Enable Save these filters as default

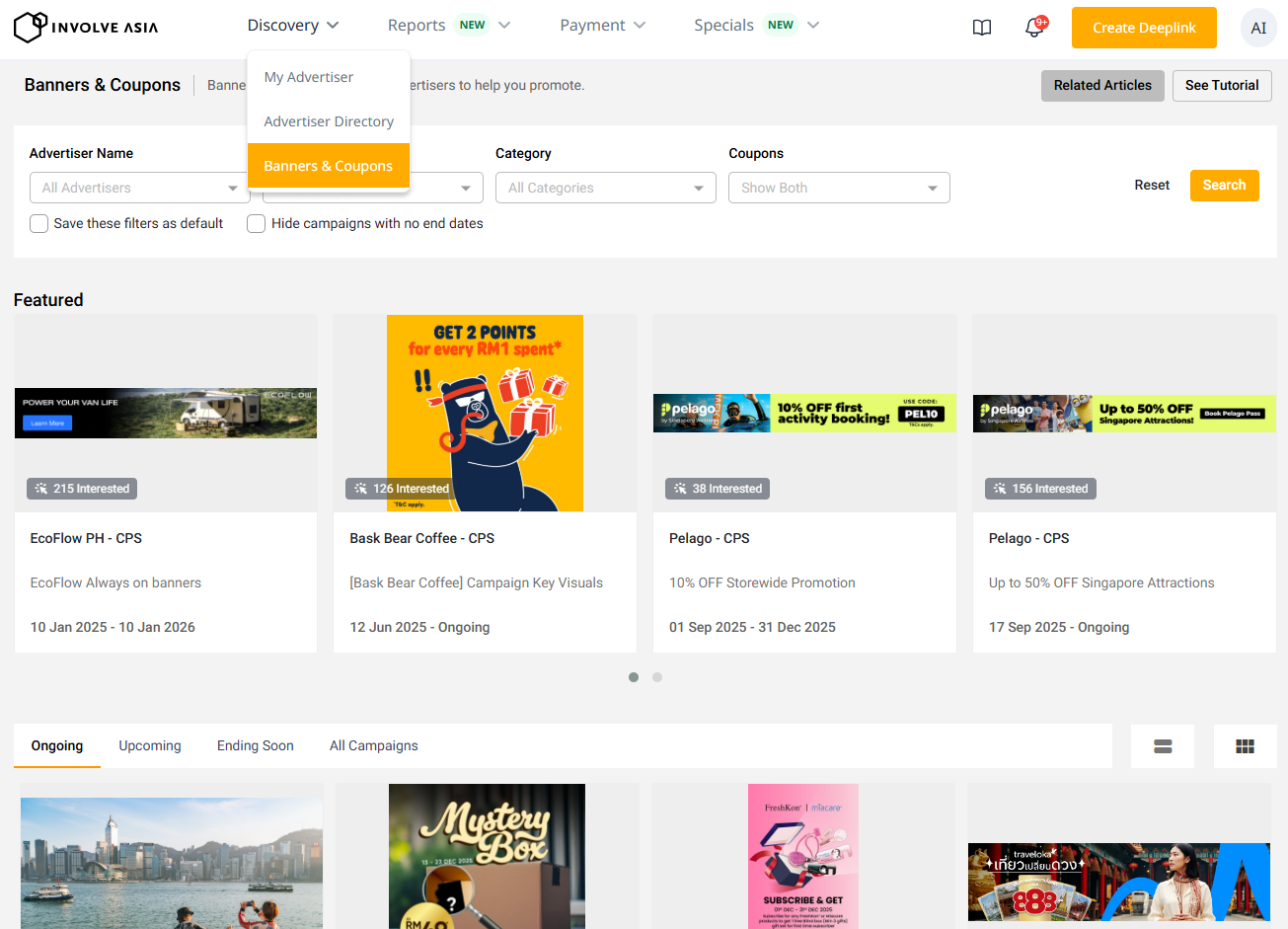pyautogui.click(x=39, y=224)
